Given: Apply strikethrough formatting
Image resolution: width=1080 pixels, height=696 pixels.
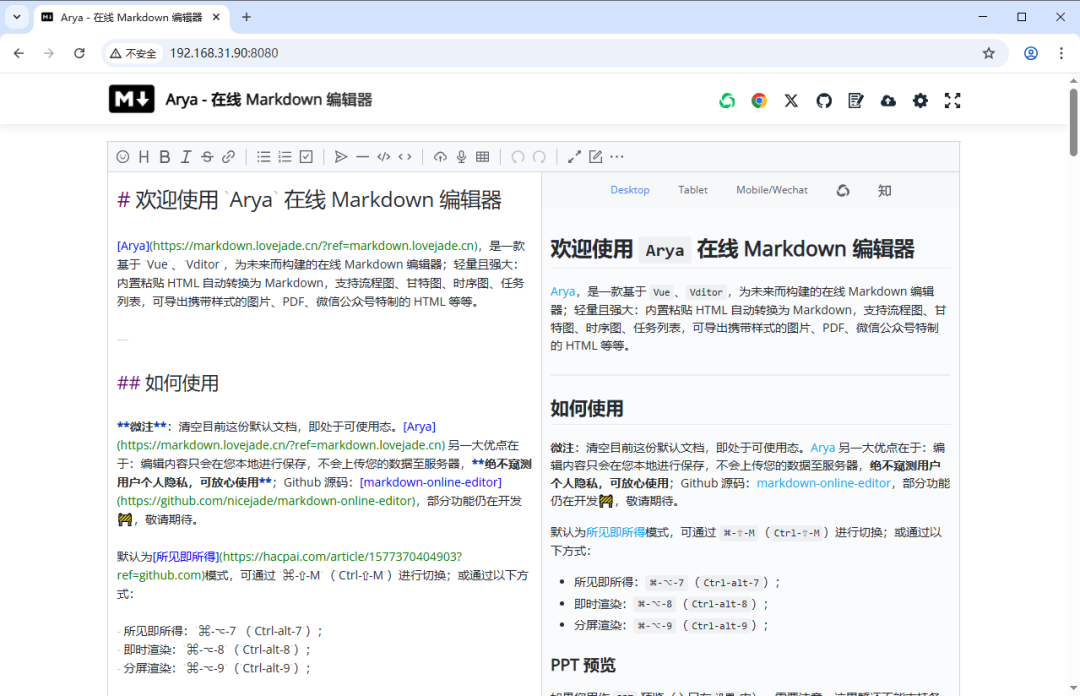Looking at the screenshot, I should 205,156.
